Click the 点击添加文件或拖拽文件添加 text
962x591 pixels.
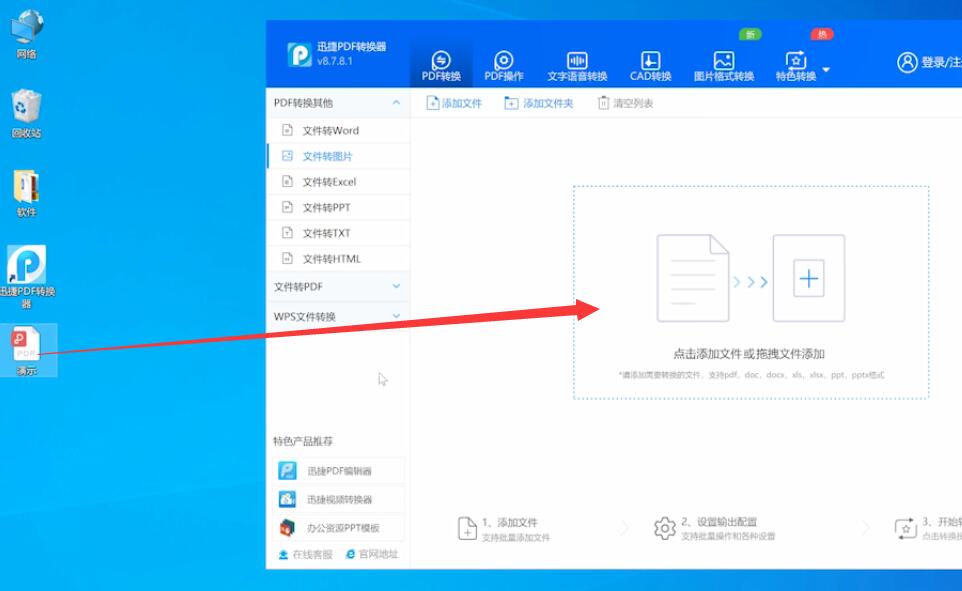749,353
